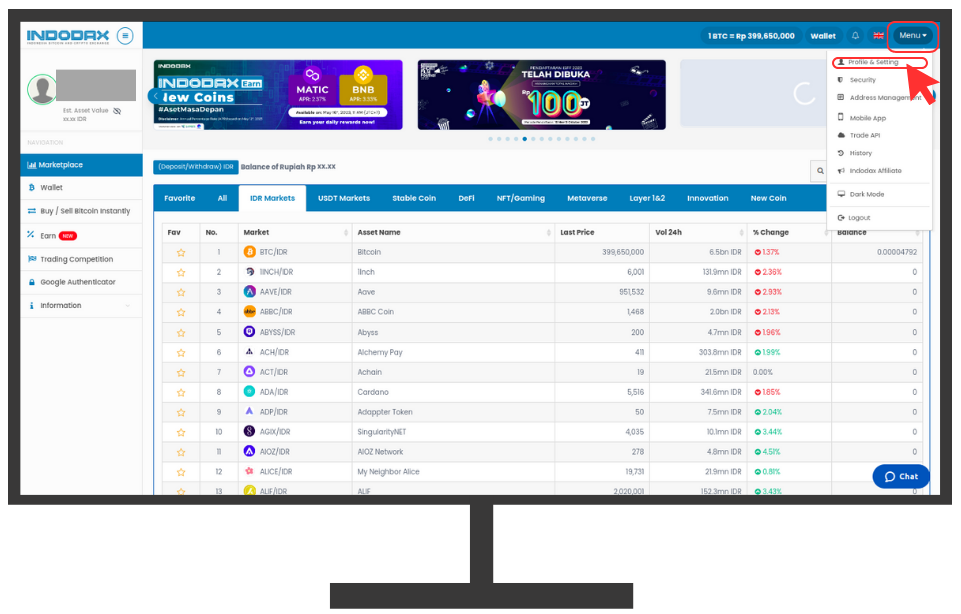Click the market search magnifier icon
This screenshot has width=961, height=614.
(x=820, y=171)
